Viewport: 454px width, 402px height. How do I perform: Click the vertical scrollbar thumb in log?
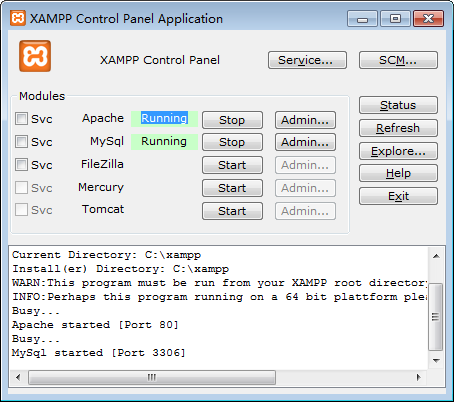436,317
